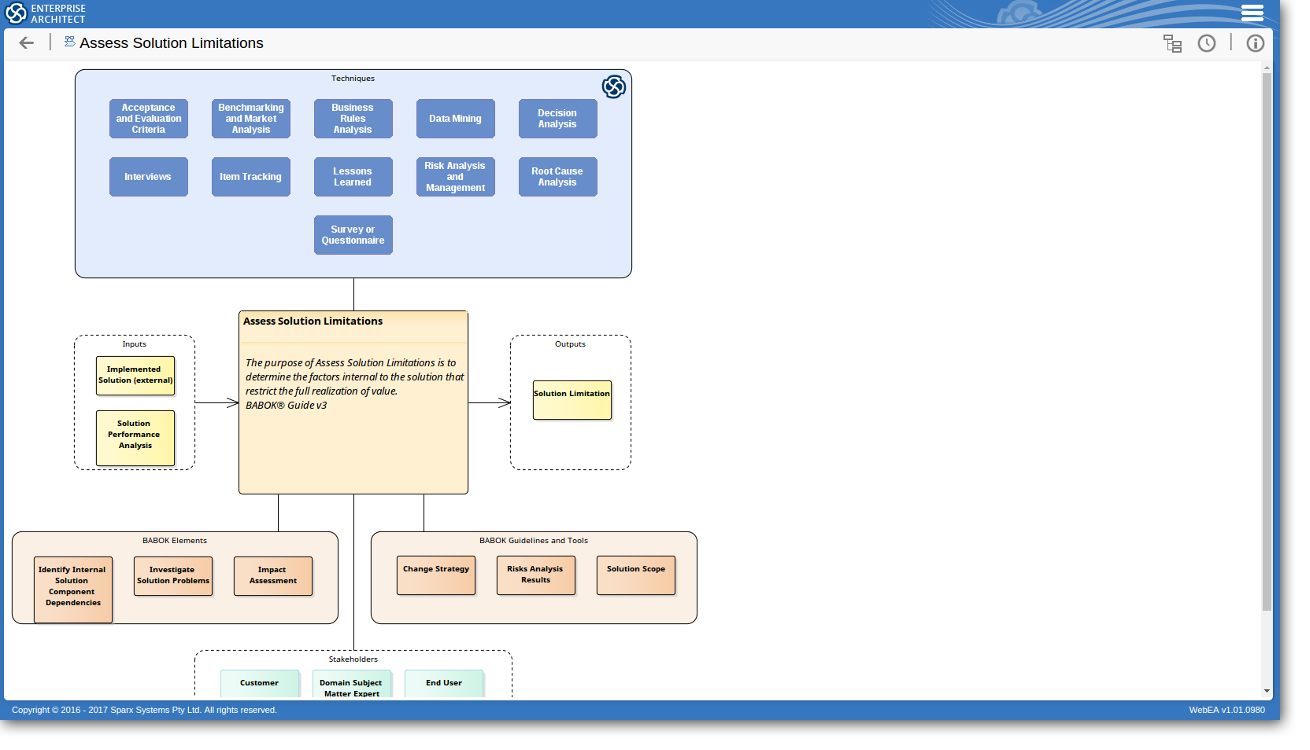Click the Lessons Learned box
Viewport: 1310px width, 750px height.
(x=353, y=177)
